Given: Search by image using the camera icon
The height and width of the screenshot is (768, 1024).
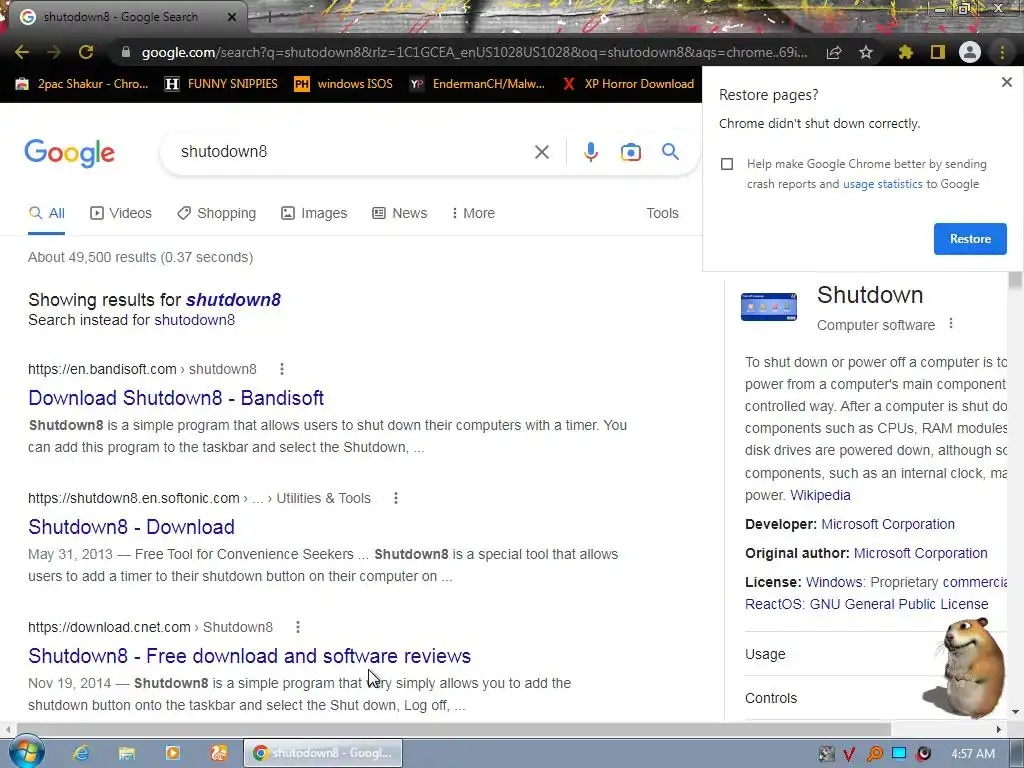Looking at the screenshot, I should pyautogui.click(x=630, y=152).
